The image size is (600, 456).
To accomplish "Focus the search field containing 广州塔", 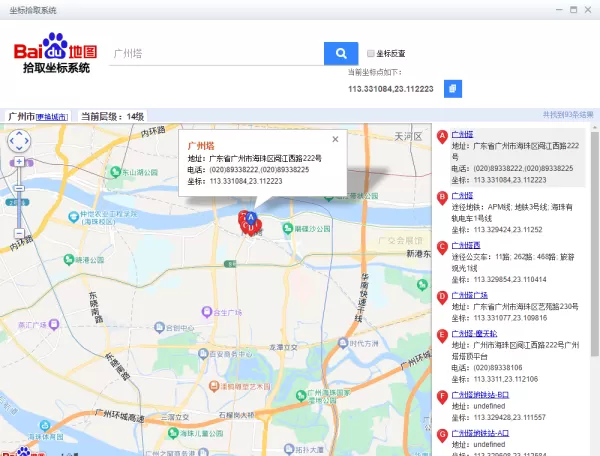I will [x=217, y=54].
